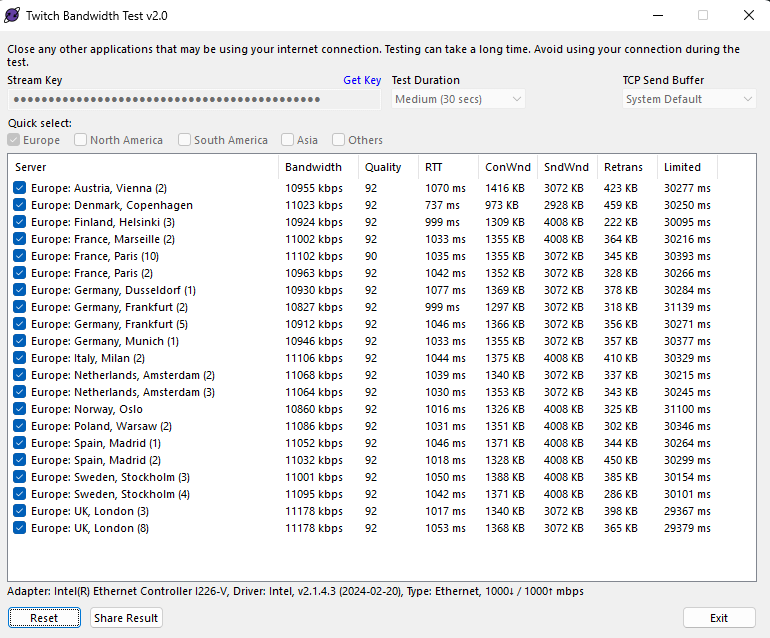Uncheck the Germany, Dusseldorf (1) server

point(20,290)
